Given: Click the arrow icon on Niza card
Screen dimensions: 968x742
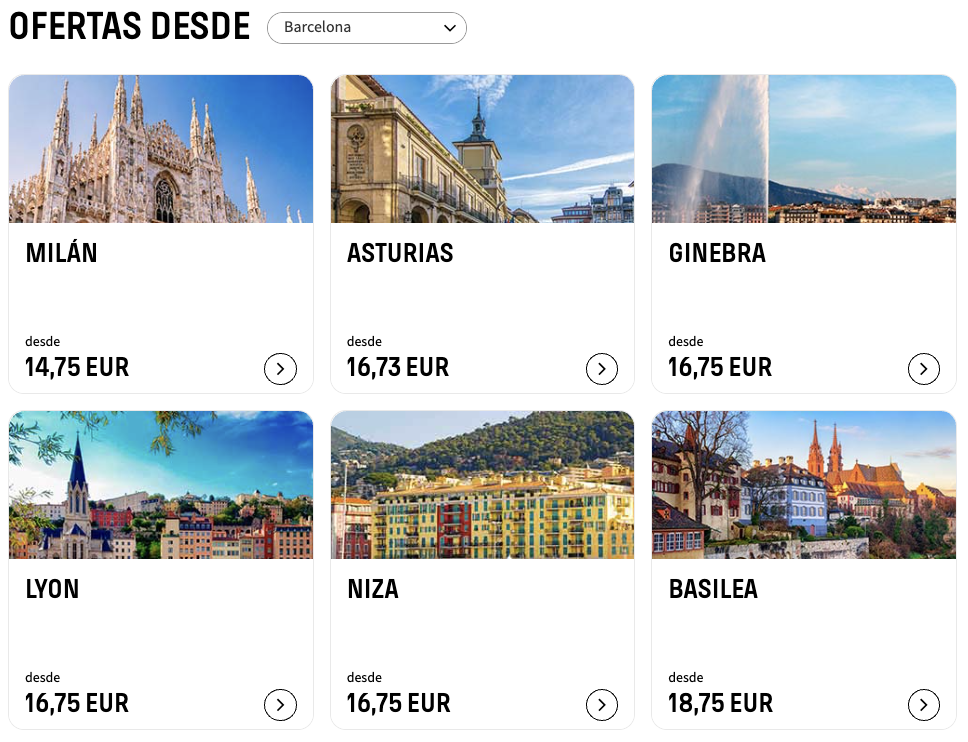Looking at the screenshot, I should point(602,705).
